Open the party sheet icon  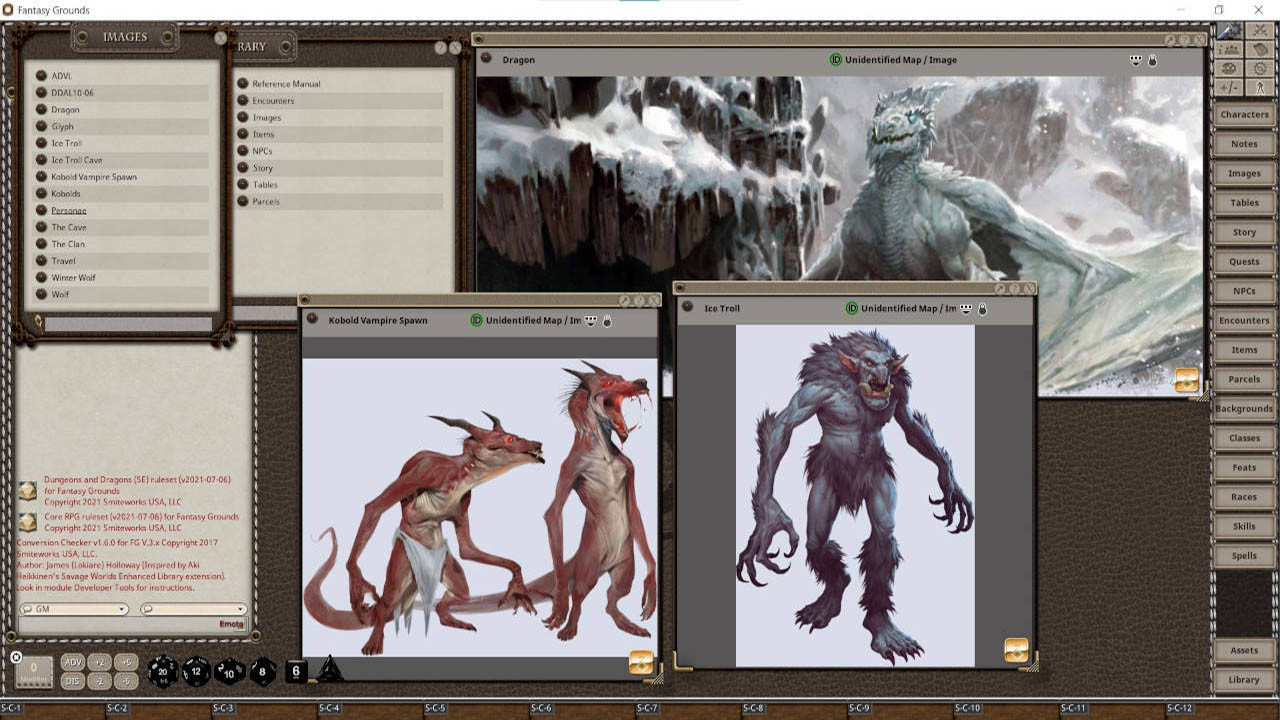[1229, 49]
